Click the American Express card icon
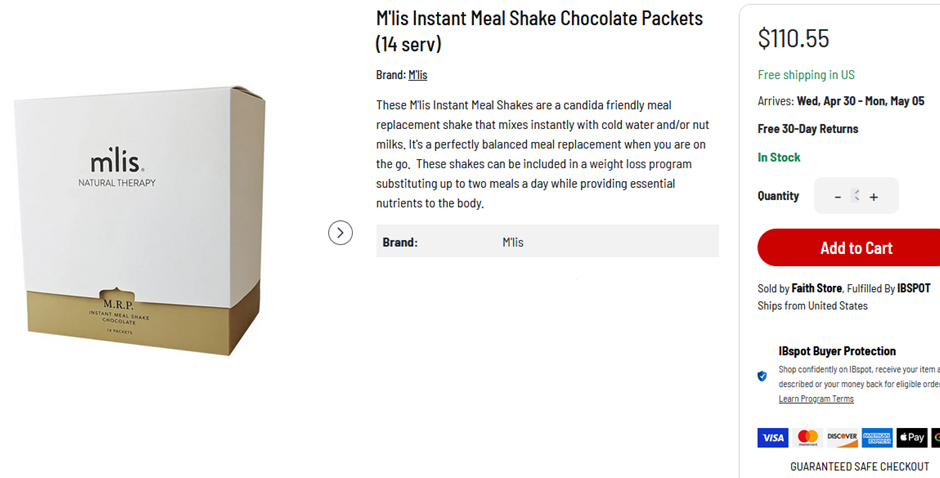Screen dimensions: 940x478 pos(877,437)
